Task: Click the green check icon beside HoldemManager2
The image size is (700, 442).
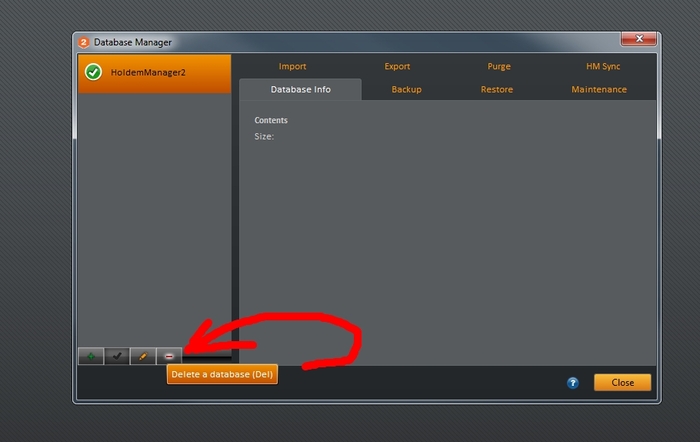Action: 93,72
